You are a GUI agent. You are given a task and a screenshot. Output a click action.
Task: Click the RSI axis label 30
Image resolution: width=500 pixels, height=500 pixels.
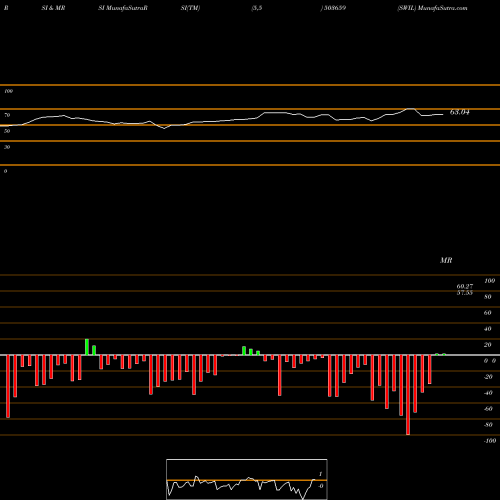(7, 147)
